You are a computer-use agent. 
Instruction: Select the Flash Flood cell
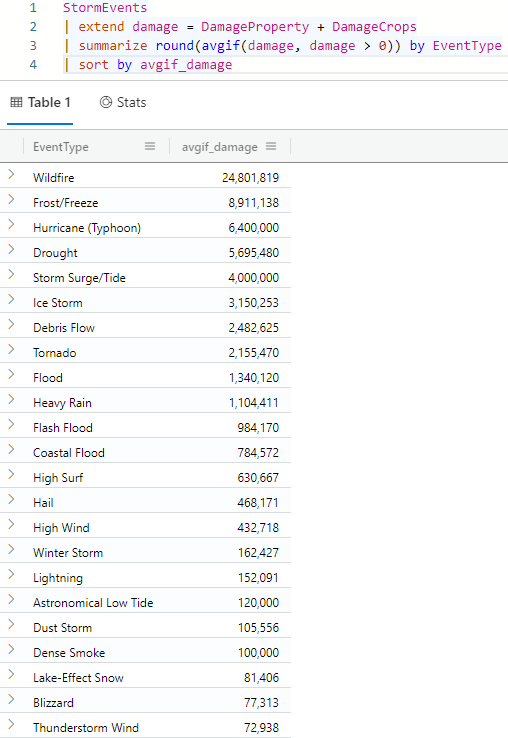click(63, 428)
